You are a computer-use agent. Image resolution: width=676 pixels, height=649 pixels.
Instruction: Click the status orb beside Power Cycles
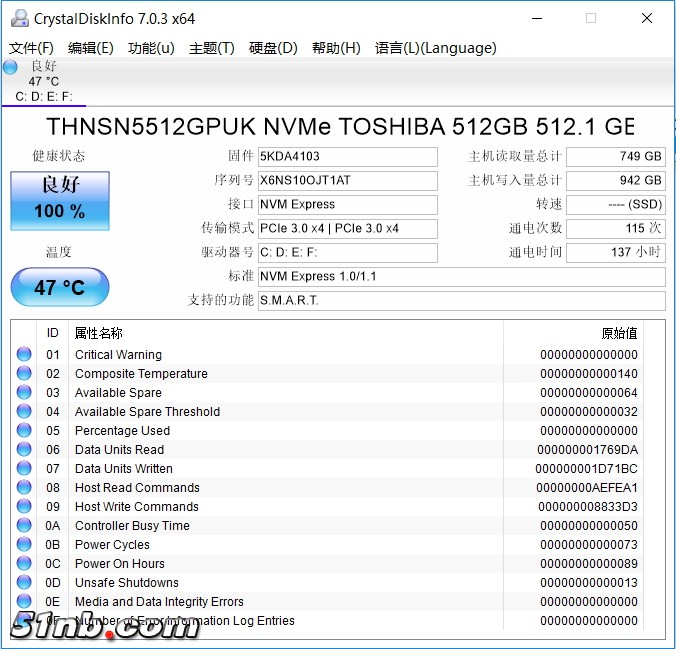(x=24, y=544)
